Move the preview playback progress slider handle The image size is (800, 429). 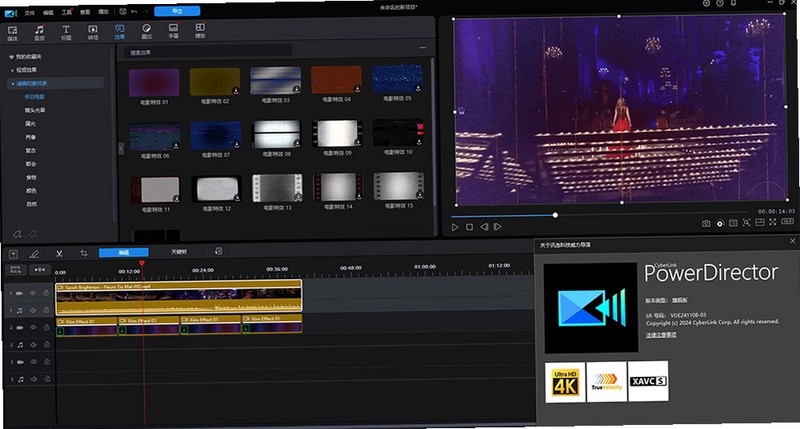pyautogui.click(x=555, y=215)
